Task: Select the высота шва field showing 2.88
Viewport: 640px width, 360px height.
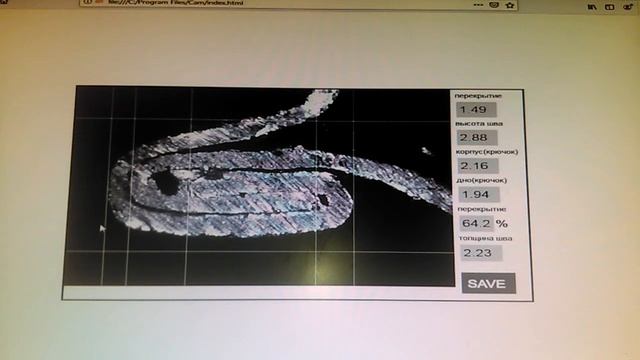Action: coord(477,138)
